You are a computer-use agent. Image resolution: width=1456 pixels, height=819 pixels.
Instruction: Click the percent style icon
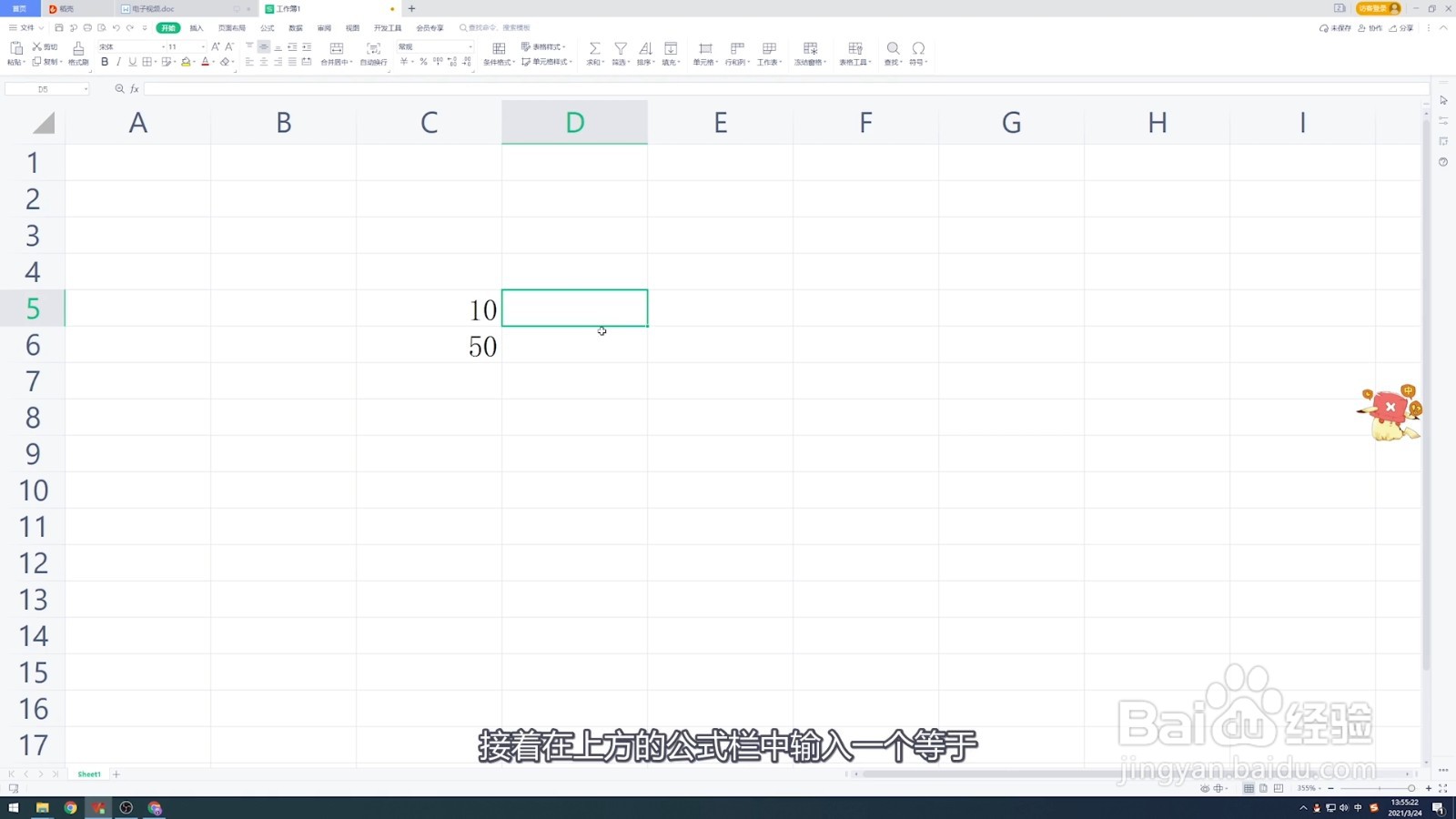423,62
